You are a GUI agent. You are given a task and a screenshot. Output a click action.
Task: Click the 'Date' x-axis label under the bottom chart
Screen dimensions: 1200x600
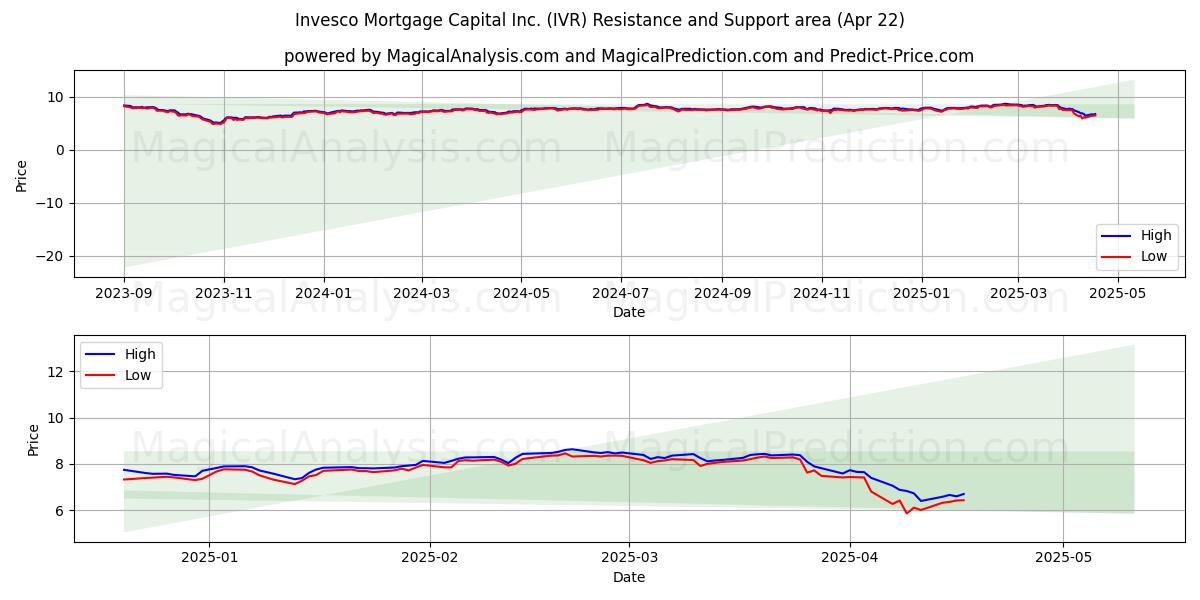629,578
